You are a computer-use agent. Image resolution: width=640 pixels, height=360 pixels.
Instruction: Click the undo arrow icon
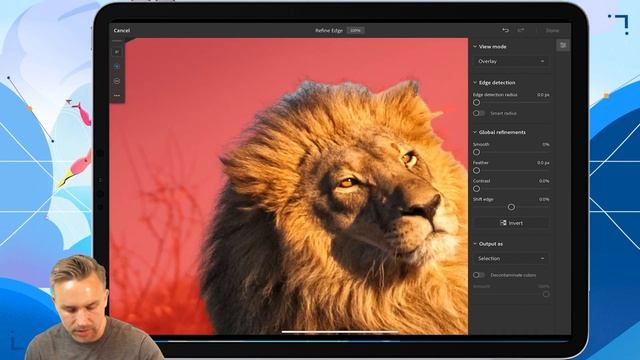[x=505, y=30]
